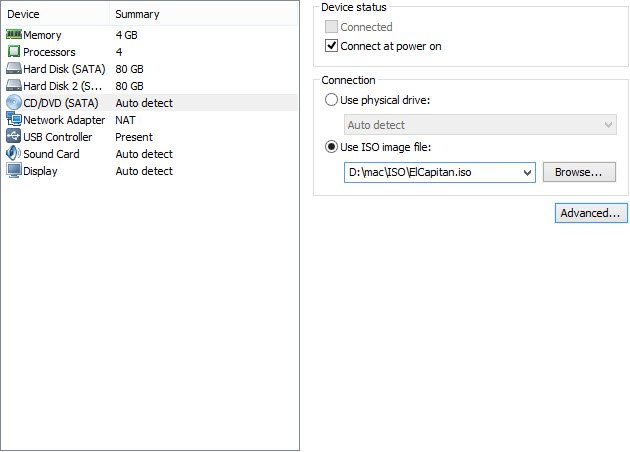Select the Sound Card speaker icon

14,153
